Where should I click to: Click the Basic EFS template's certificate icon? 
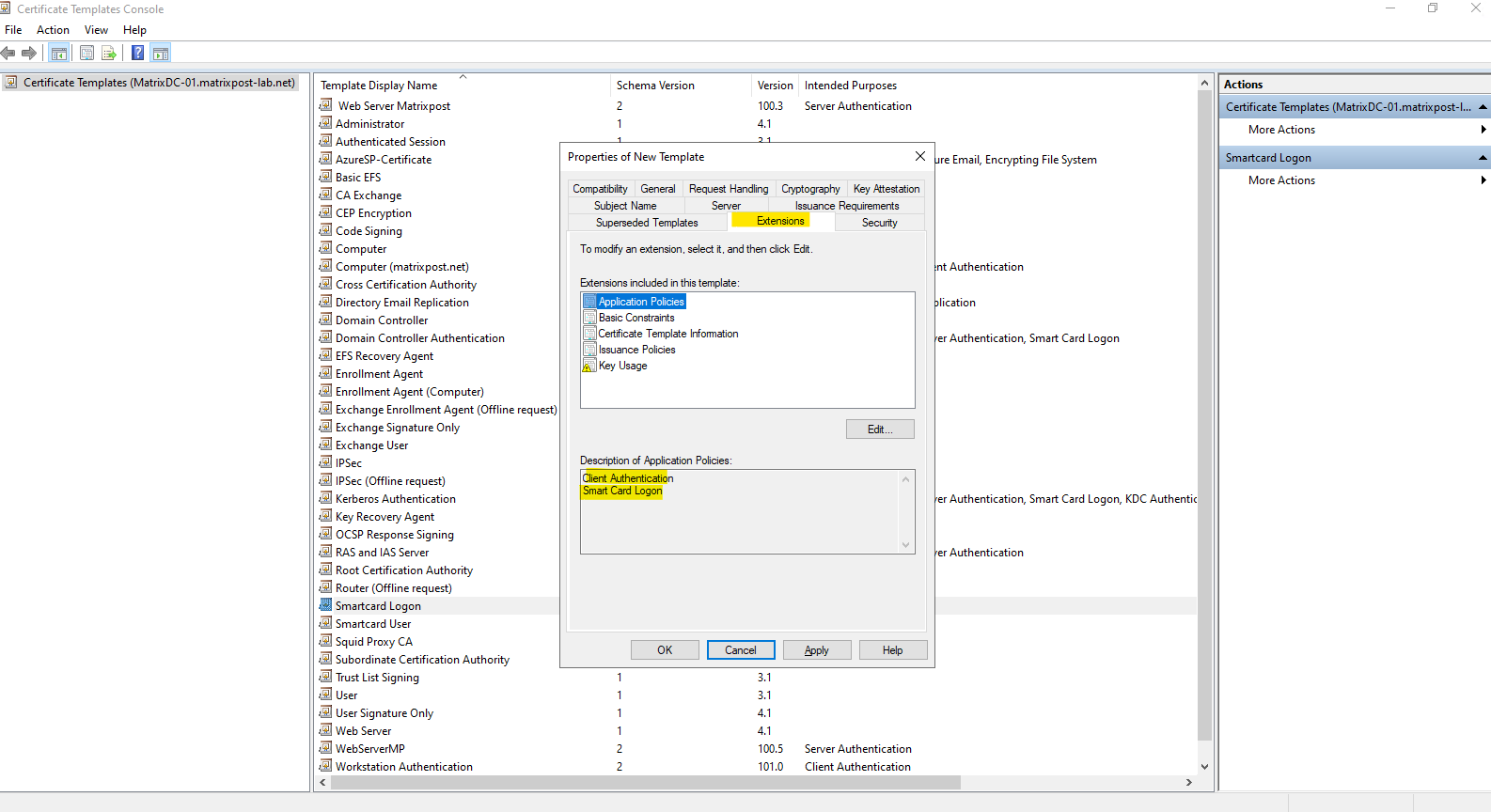pyautogui.click(x=325, y=177)
